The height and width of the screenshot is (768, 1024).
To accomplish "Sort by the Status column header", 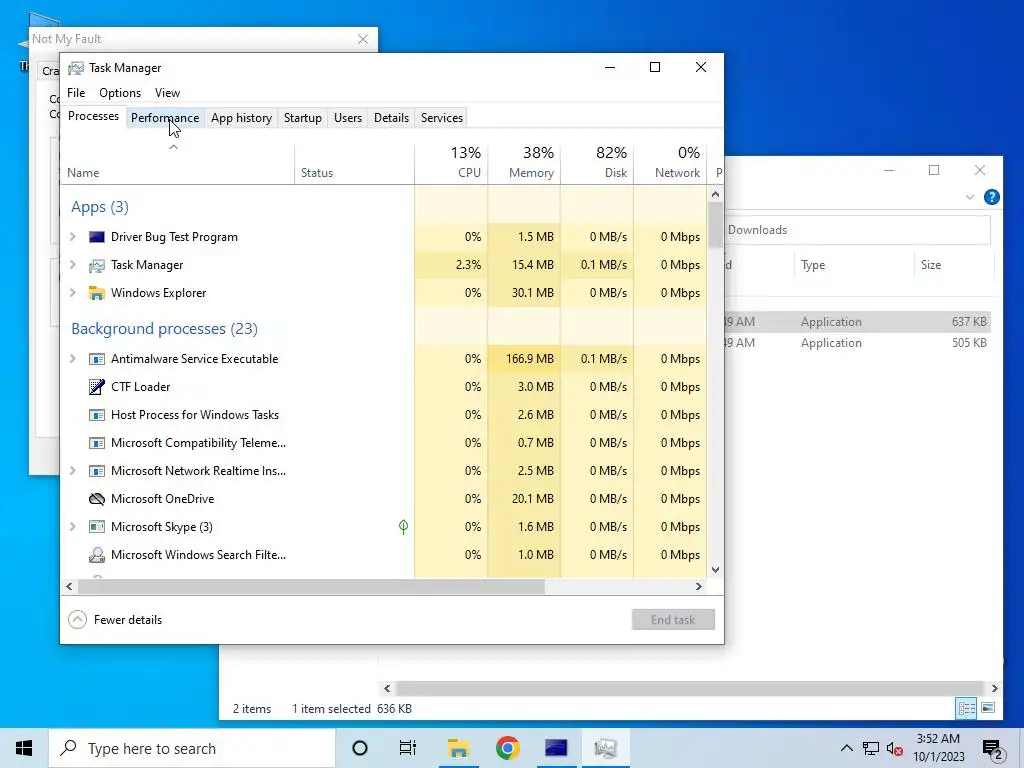I will click(355, 163).
